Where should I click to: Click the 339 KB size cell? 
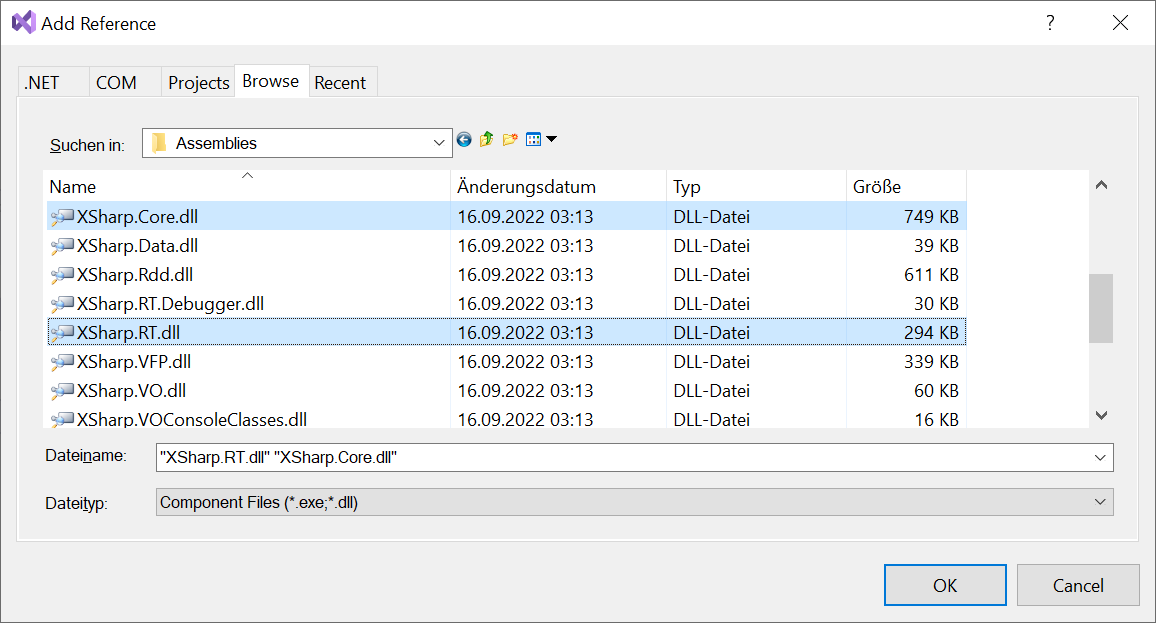(x=931, y=362)
